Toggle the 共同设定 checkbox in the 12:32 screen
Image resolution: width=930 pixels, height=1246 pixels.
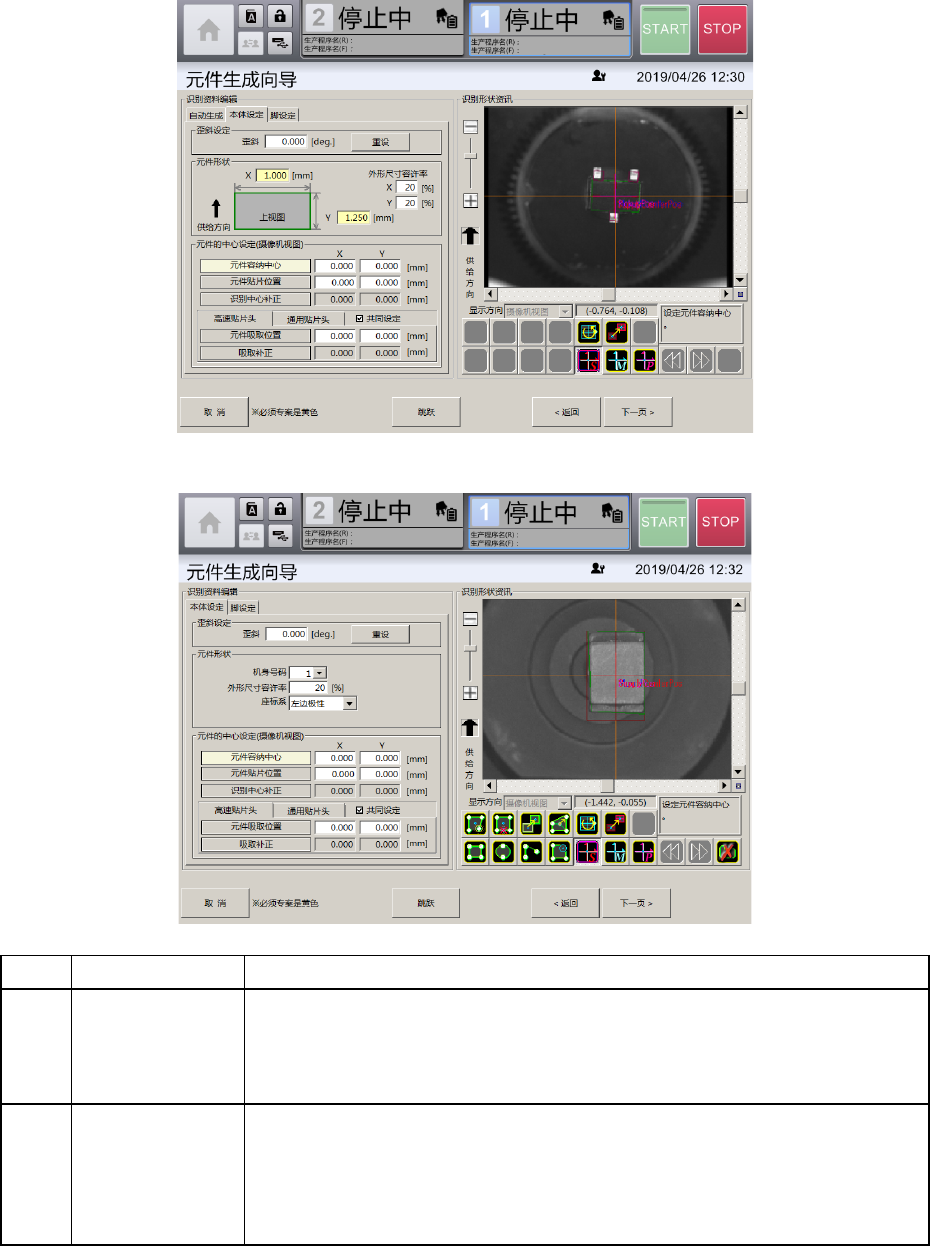pos(360,810)
